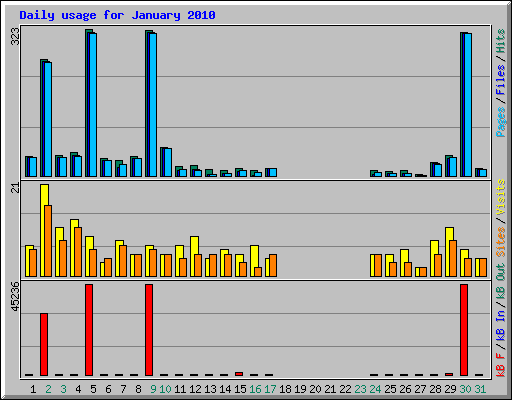Click the 'Sites / Visits' legend text
The width and height of the screenshot is (512, 400).
click(x=500, y=218)
